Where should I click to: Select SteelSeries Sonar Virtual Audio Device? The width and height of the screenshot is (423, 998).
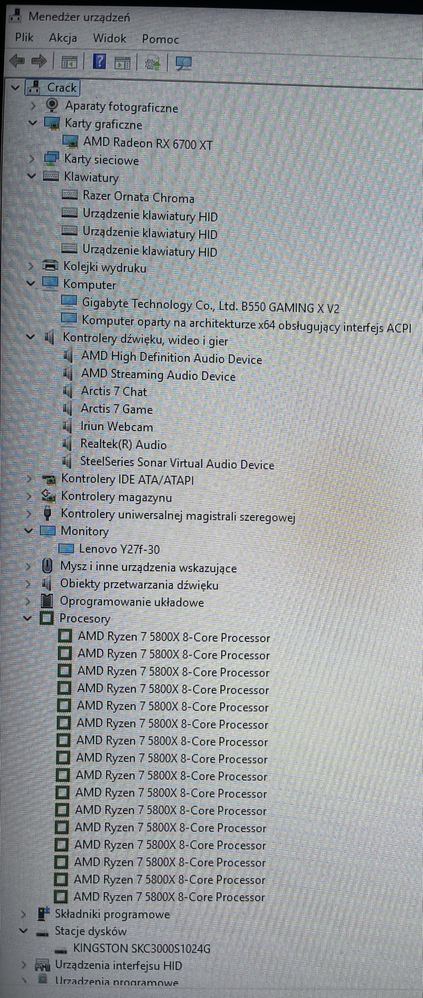pos(177,464)
